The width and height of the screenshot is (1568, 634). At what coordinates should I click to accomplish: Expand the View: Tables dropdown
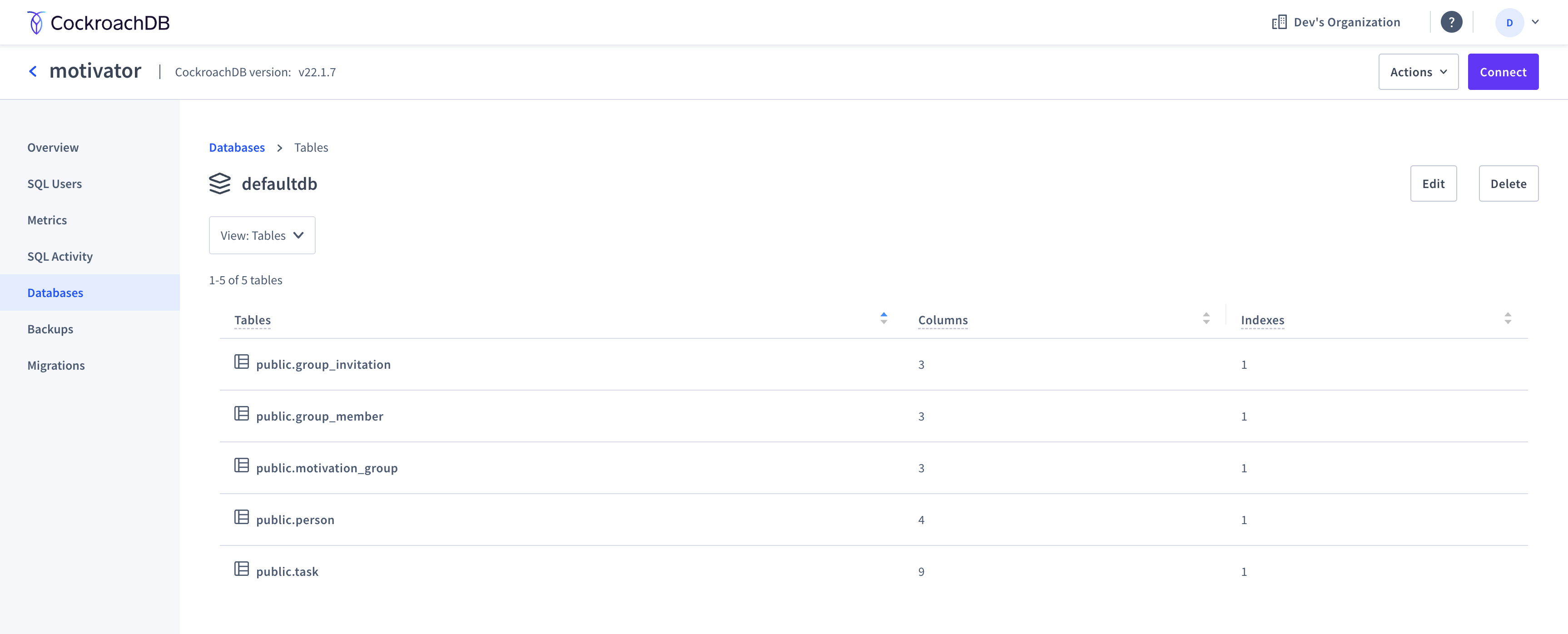[x=262, y=235]
